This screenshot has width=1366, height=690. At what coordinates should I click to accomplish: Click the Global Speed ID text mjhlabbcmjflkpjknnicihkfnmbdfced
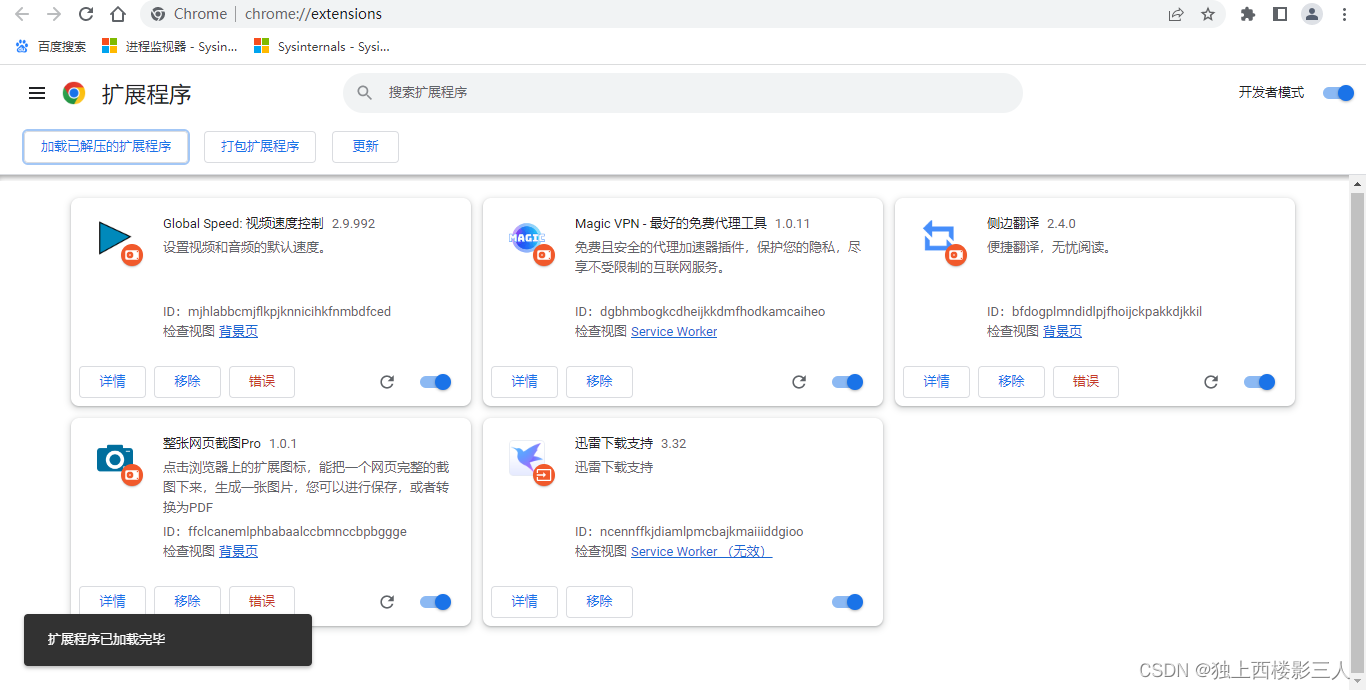[x=290, y=312]
